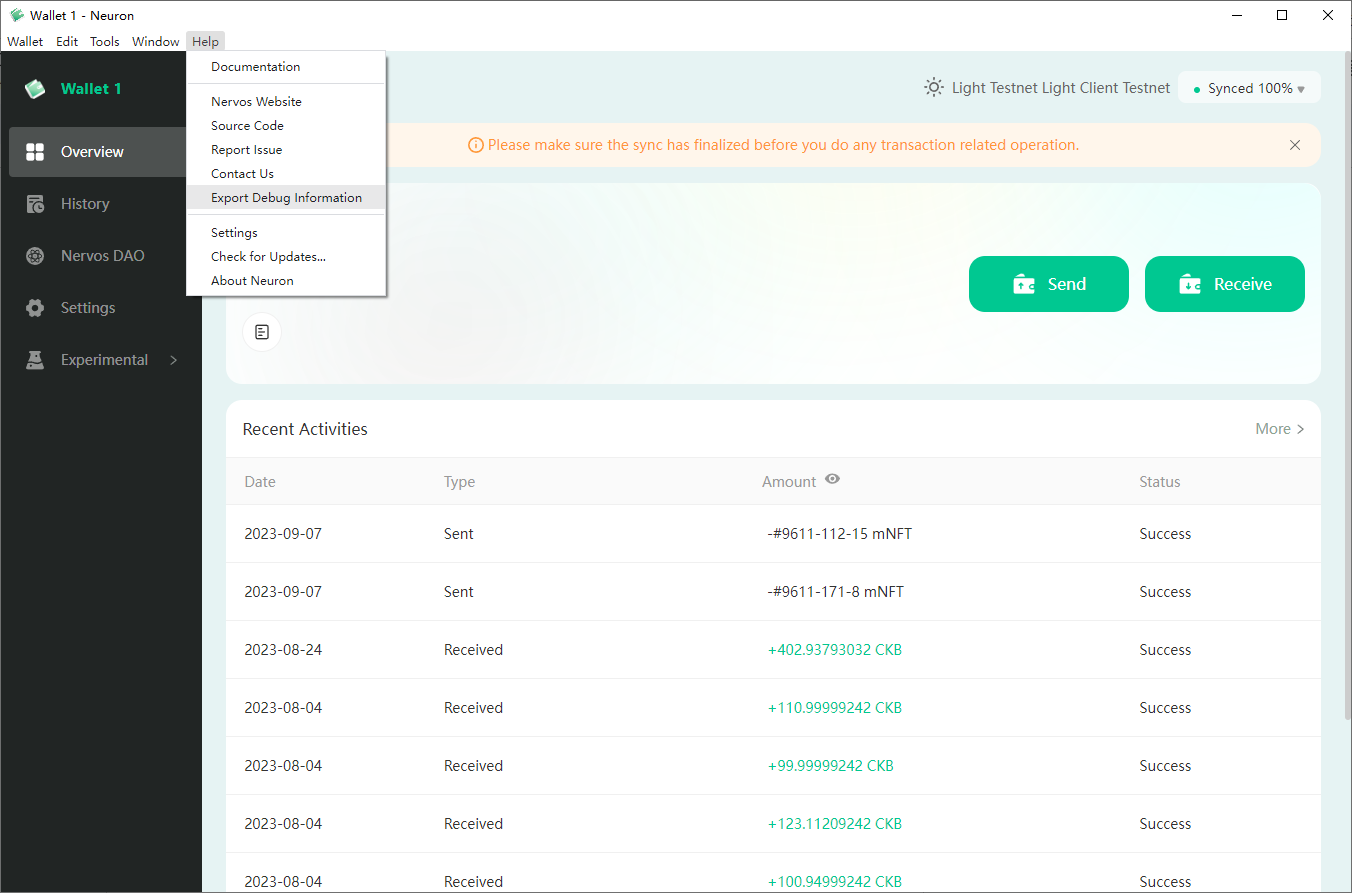Select Export Debug Information from Help menu

286,197
